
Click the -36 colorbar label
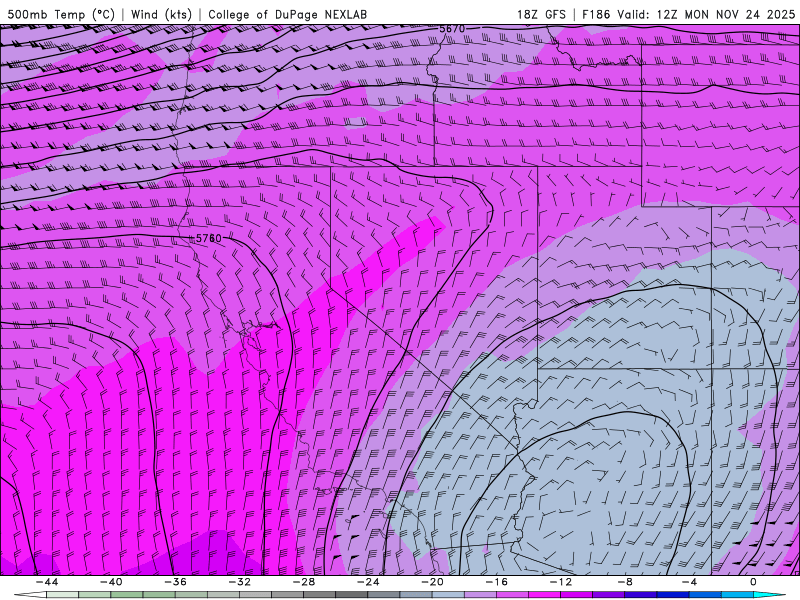(x=175, y=582)
